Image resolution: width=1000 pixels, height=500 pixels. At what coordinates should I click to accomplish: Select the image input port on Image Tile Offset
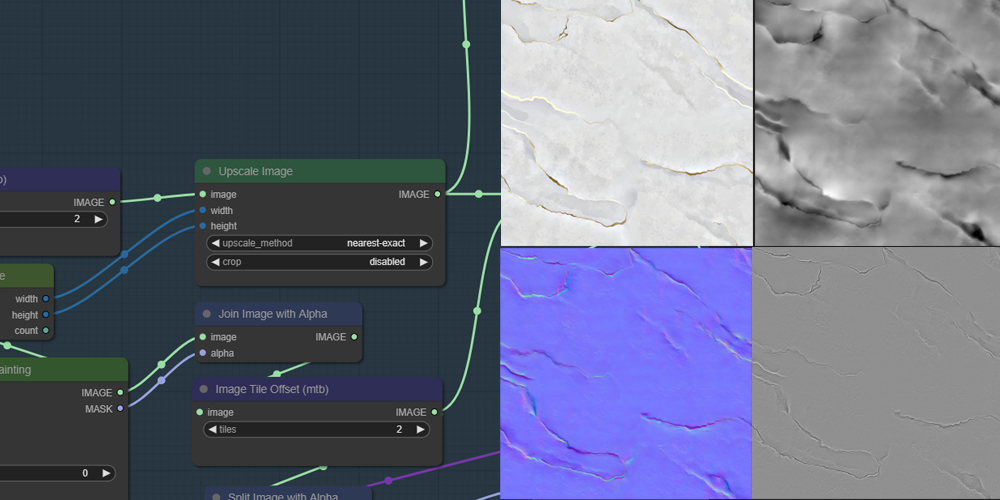tap(200, 412)
